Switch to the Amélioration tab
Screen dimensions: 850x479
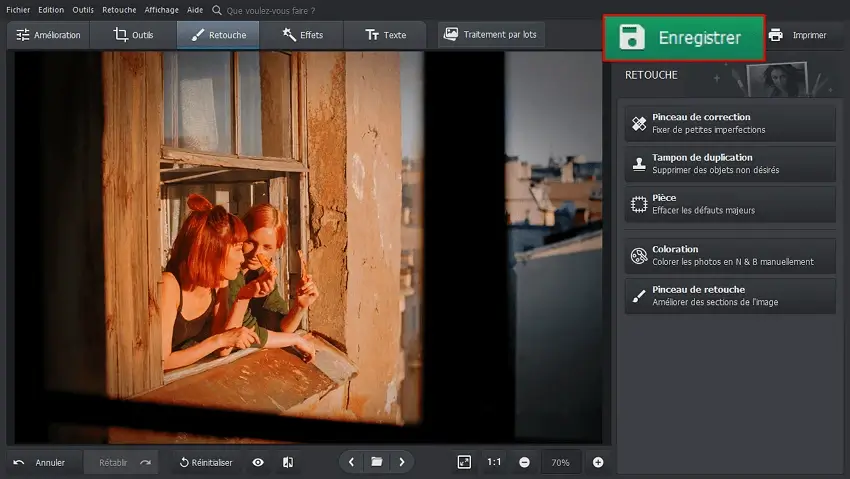coord(48,35)
